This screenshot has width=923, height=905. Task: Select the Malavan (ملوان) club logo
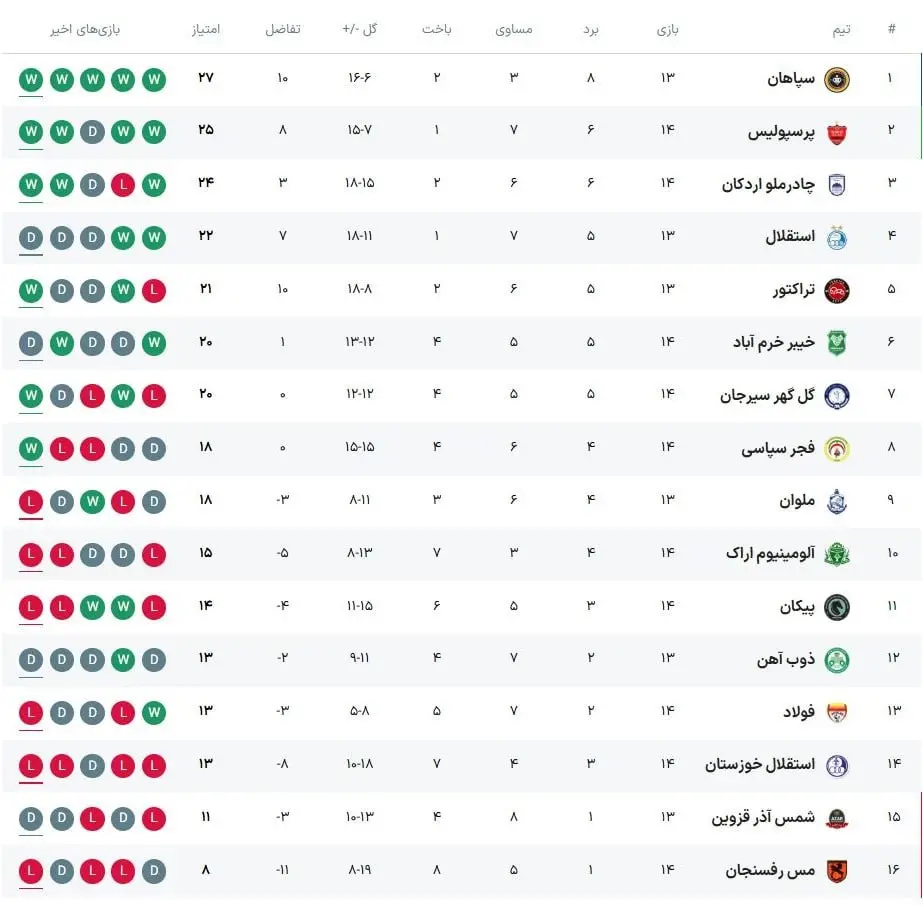tap(836, 501)
